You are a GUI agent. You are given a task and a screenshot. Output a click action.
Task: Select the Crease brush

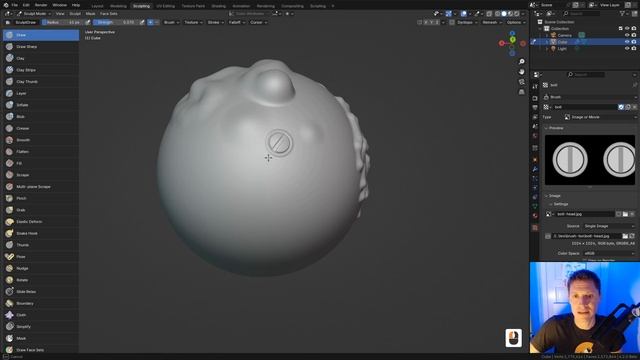click(x=41, y=128)
